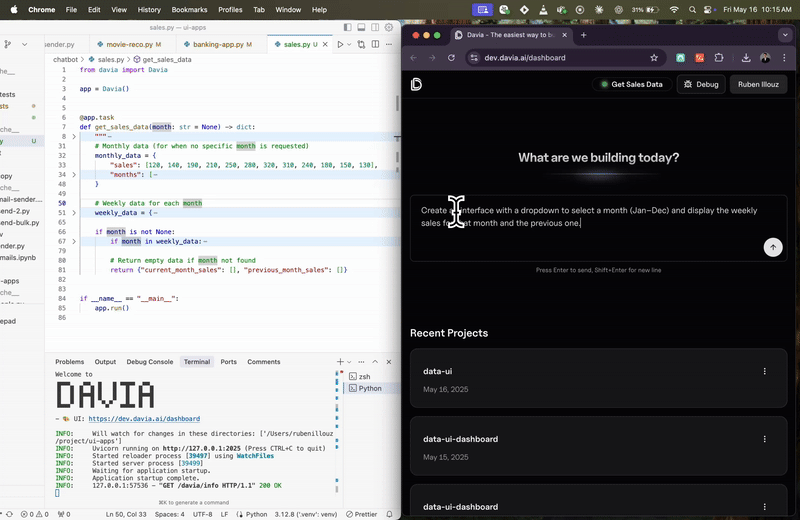Open options menu for data-ui project
The height and width of the screenshot is (520, 800).
(764, 372)
